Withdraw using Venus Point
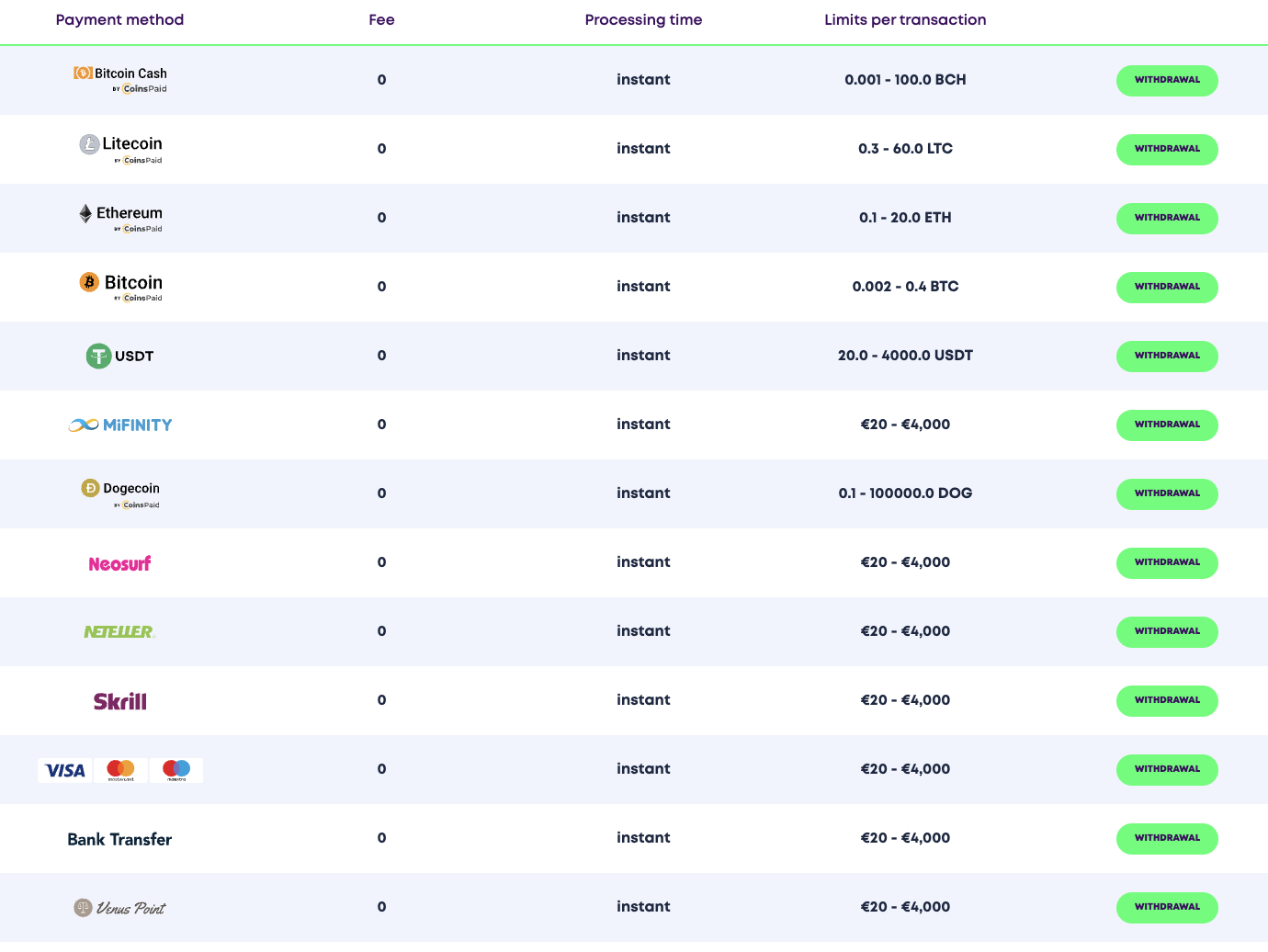1268x952 pixels. tap(1167, 907)
